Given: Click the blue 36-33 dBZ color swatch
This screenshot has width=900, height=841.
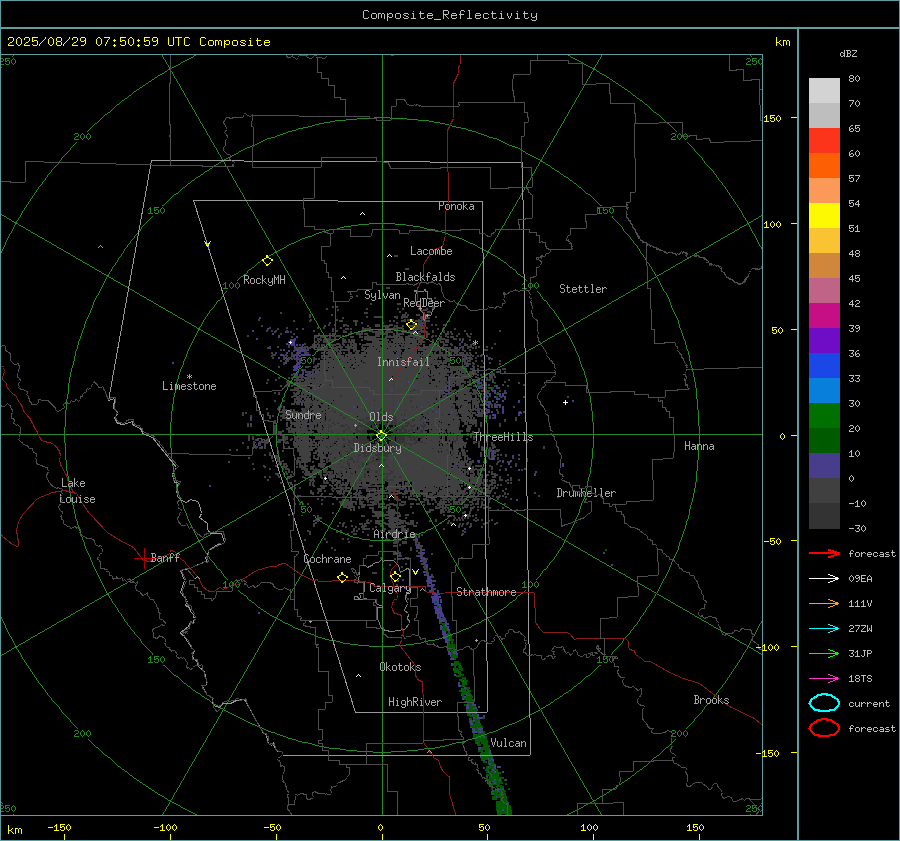Looking at the screenshot, I should [824, 365].
